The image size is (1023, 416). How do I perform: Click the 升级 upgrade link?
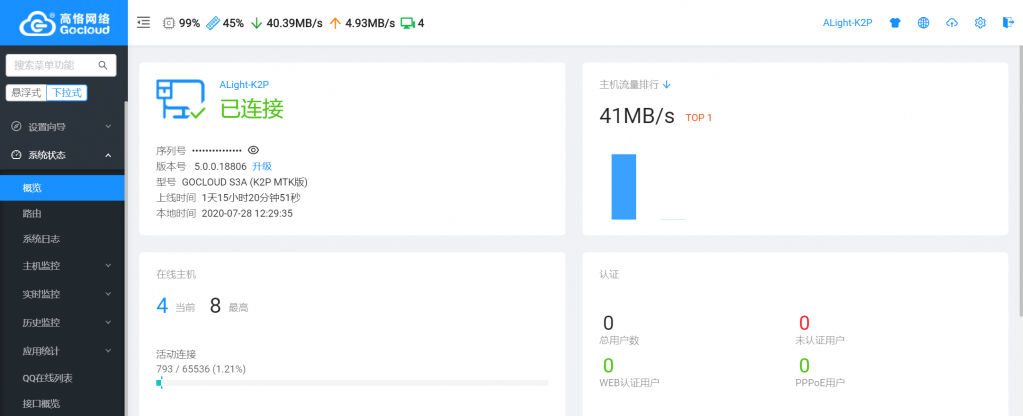pos(262,166)
